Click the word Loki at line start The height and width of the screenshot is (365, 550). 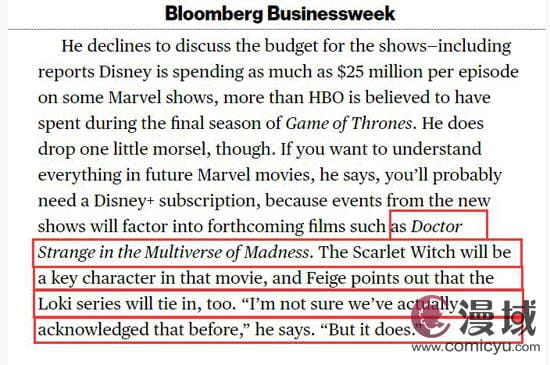tap(55, 304)
